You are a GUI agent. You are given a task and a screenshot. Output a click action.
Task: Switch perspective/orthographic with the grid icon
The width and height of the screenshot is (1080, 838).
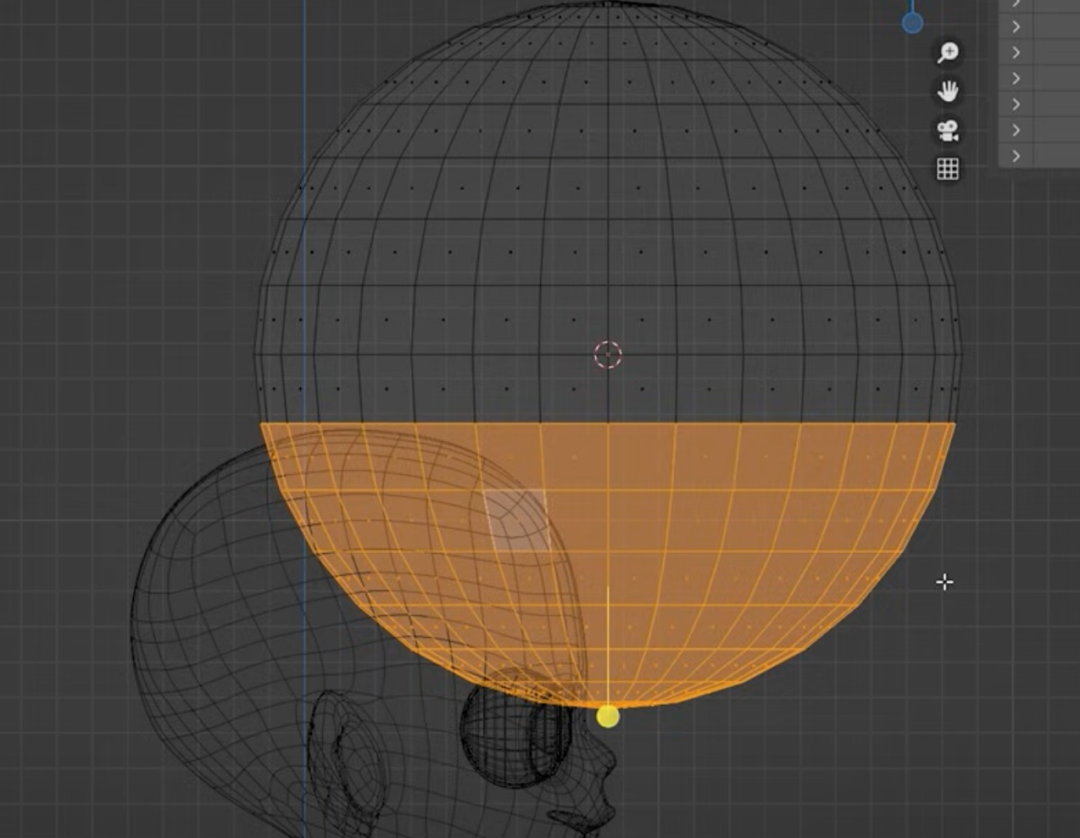click(948, 169)
